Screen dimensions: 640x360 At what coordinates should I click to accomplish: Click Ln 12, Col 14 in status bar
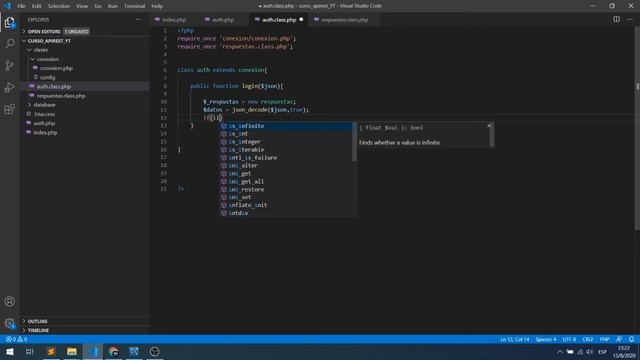coord(515,339)
